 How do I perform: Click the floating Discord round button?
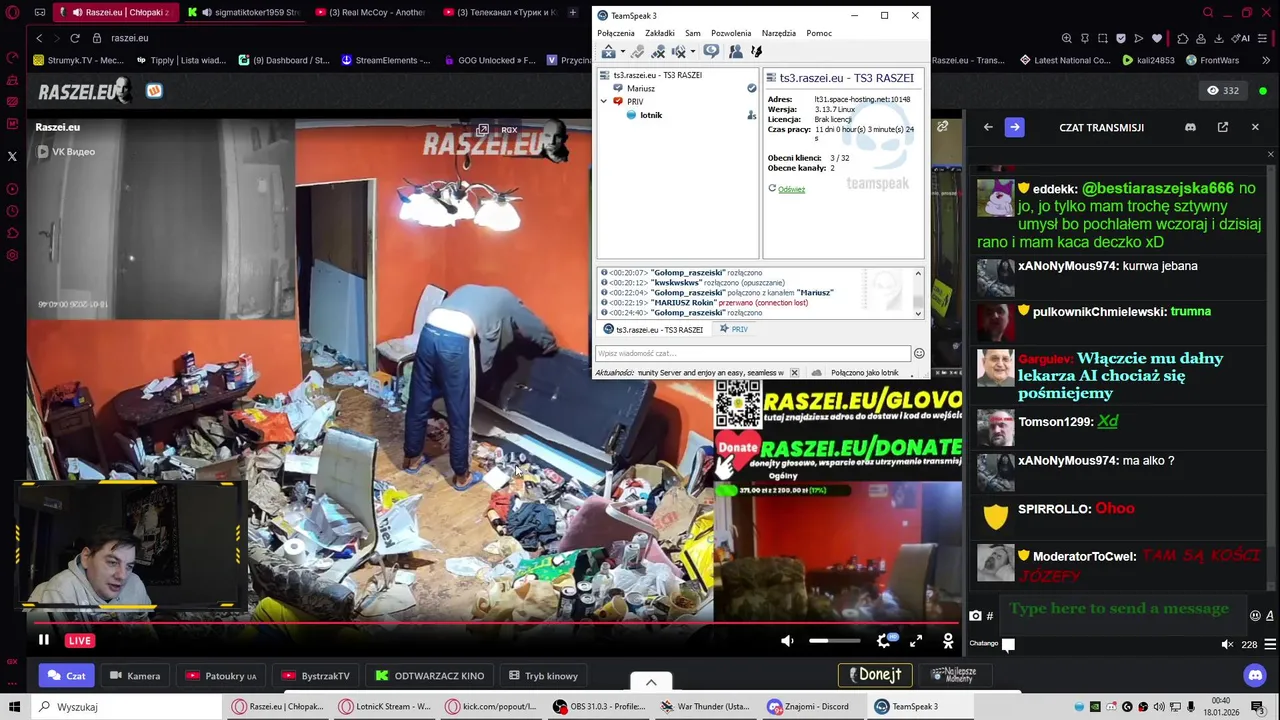(1255, 675)
